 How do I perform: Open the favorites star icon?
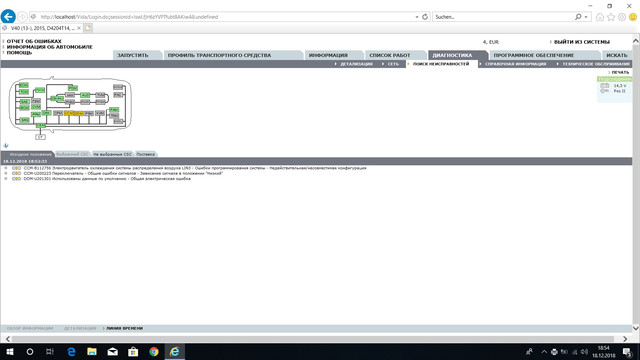tap(611, 17)
